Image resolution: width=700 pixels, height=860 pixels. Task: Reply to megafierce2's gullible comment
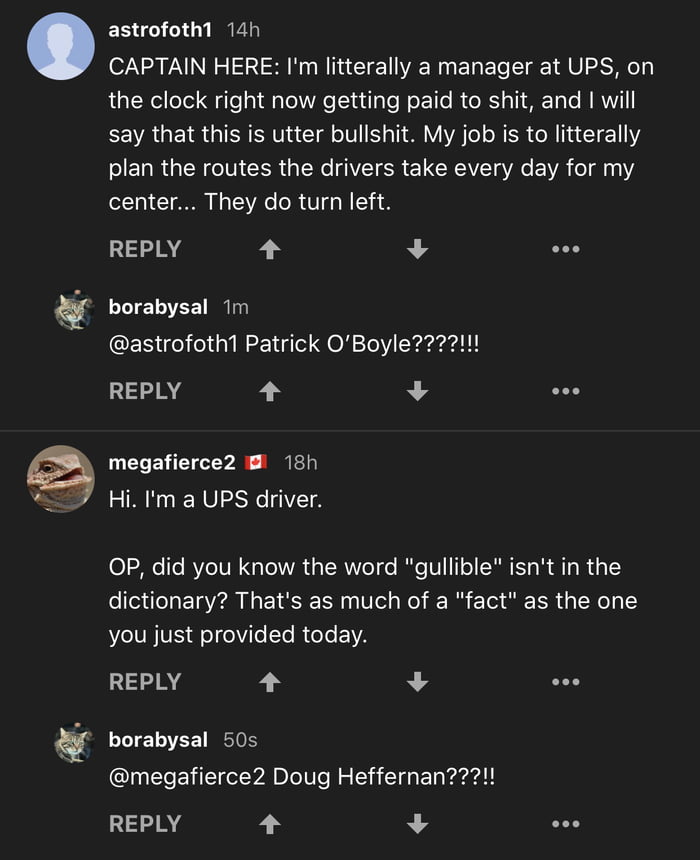point(145,682)
